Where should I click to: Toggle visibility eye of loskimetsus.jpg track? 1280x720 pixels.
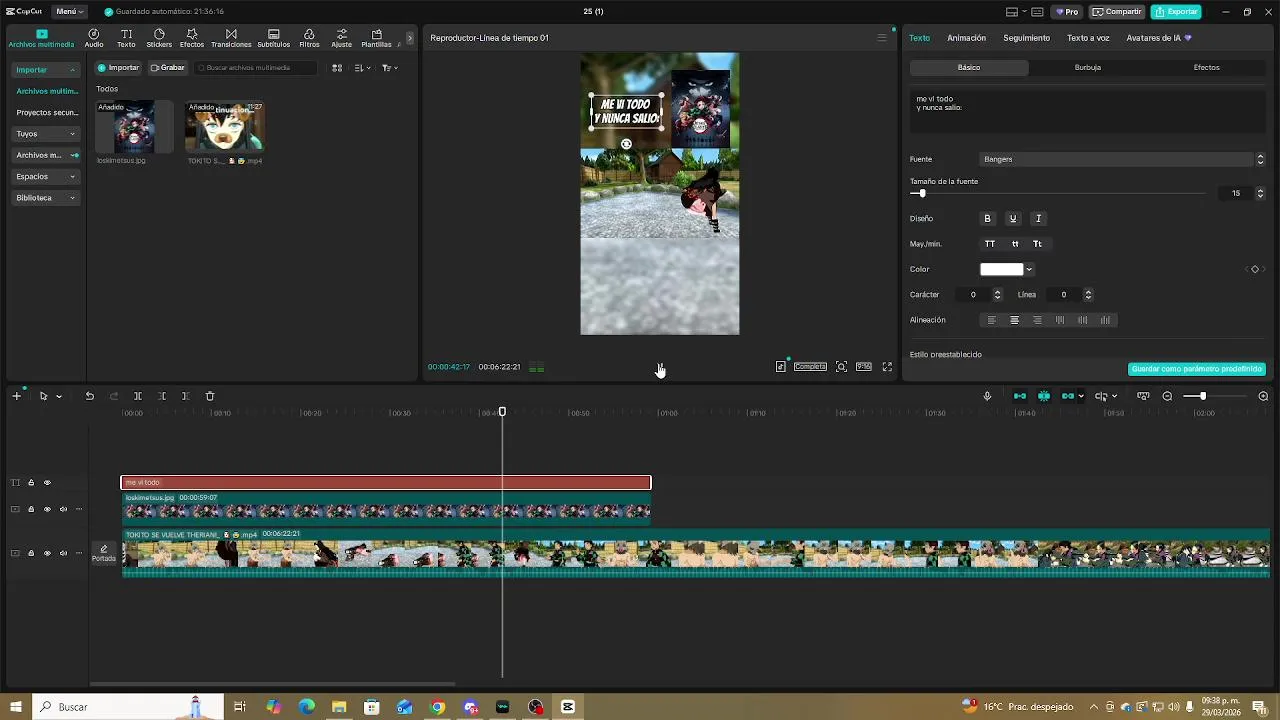coord(47,509)
